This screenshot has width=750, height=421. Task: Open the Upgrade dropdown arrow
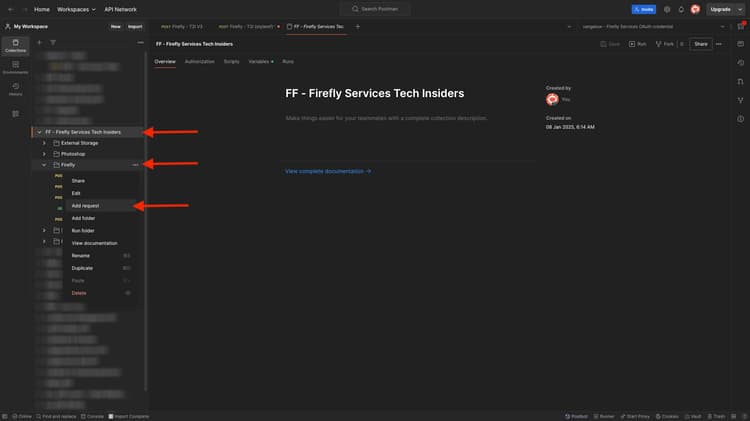pyautogui.click(x=740, y=9)
